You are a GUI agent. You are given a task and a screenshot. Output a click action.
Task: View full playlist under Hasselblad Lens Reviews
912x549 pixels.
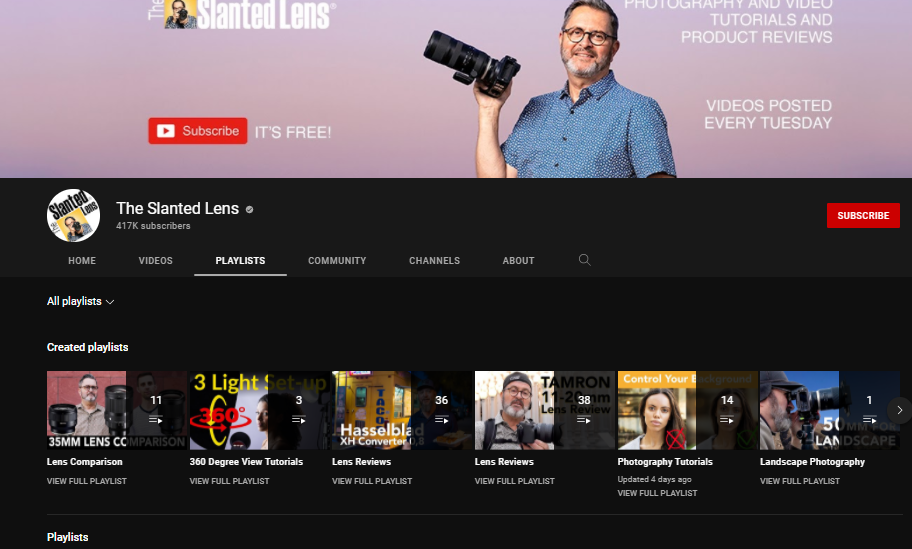tap(372, 481)
